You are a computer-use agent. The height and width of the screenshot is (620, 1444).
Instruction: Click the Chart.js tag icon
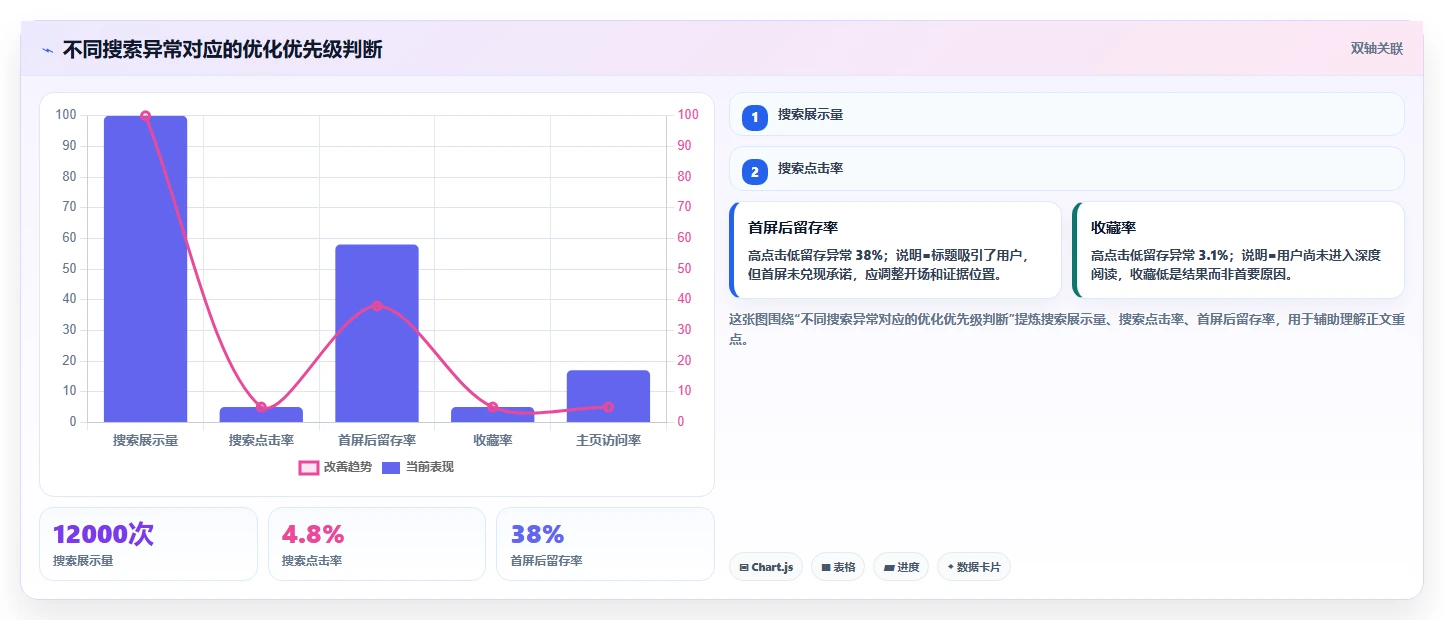744,568
